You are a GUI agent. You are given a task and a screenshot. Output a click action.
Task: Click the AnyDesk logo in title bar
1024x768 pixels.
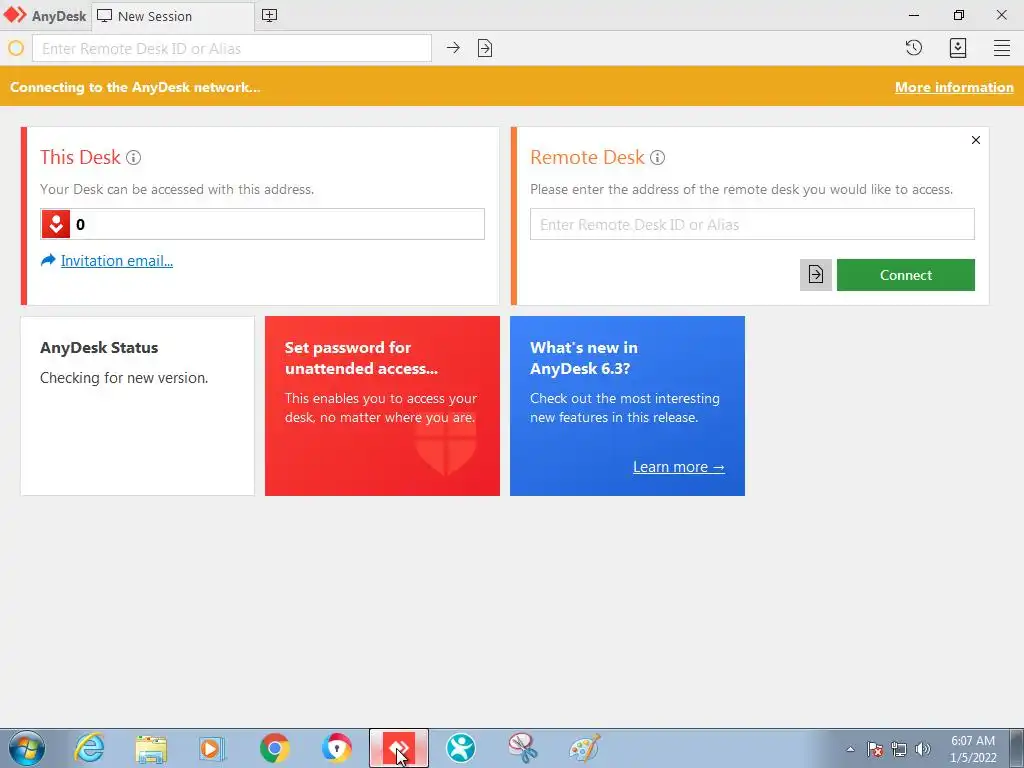pyautogui.click(x=14, y=15)
